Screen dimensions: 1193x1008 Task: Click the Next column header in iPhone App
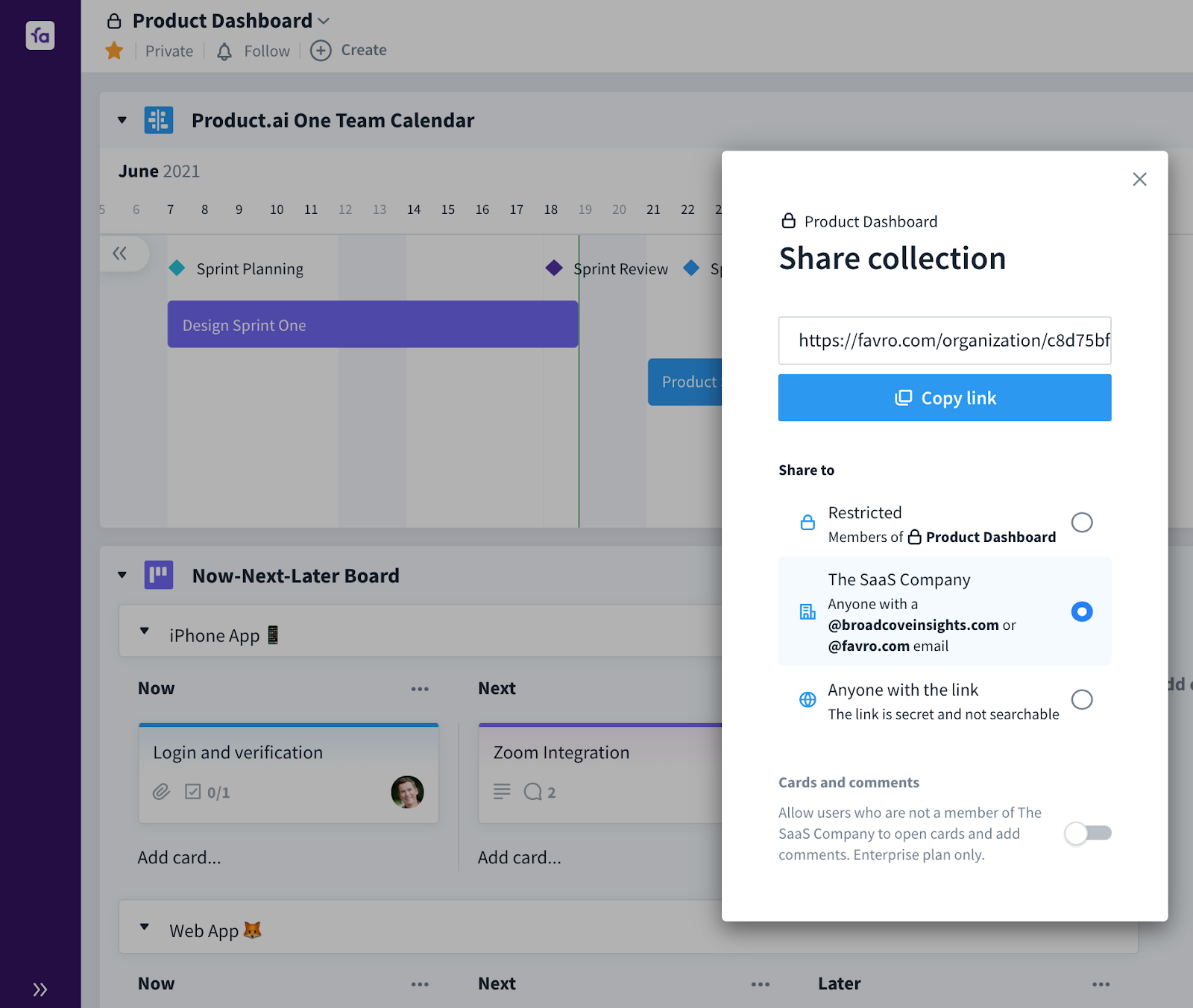497,689
